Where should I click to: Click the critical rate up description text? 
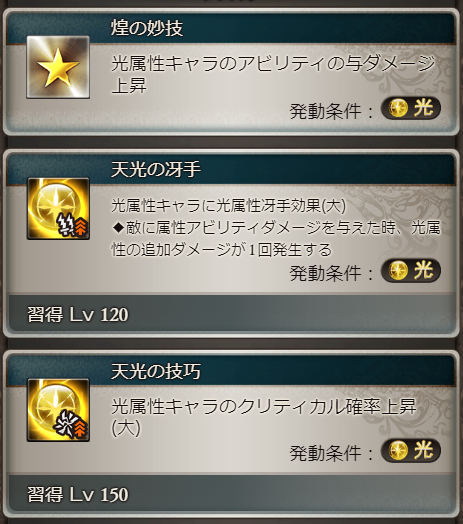tap(263, 417)
